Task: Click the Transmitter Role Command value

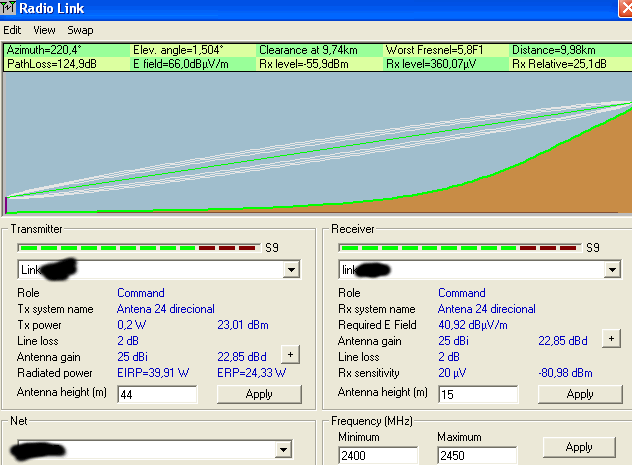Action: pyautogui.click(x=141, y=293)
